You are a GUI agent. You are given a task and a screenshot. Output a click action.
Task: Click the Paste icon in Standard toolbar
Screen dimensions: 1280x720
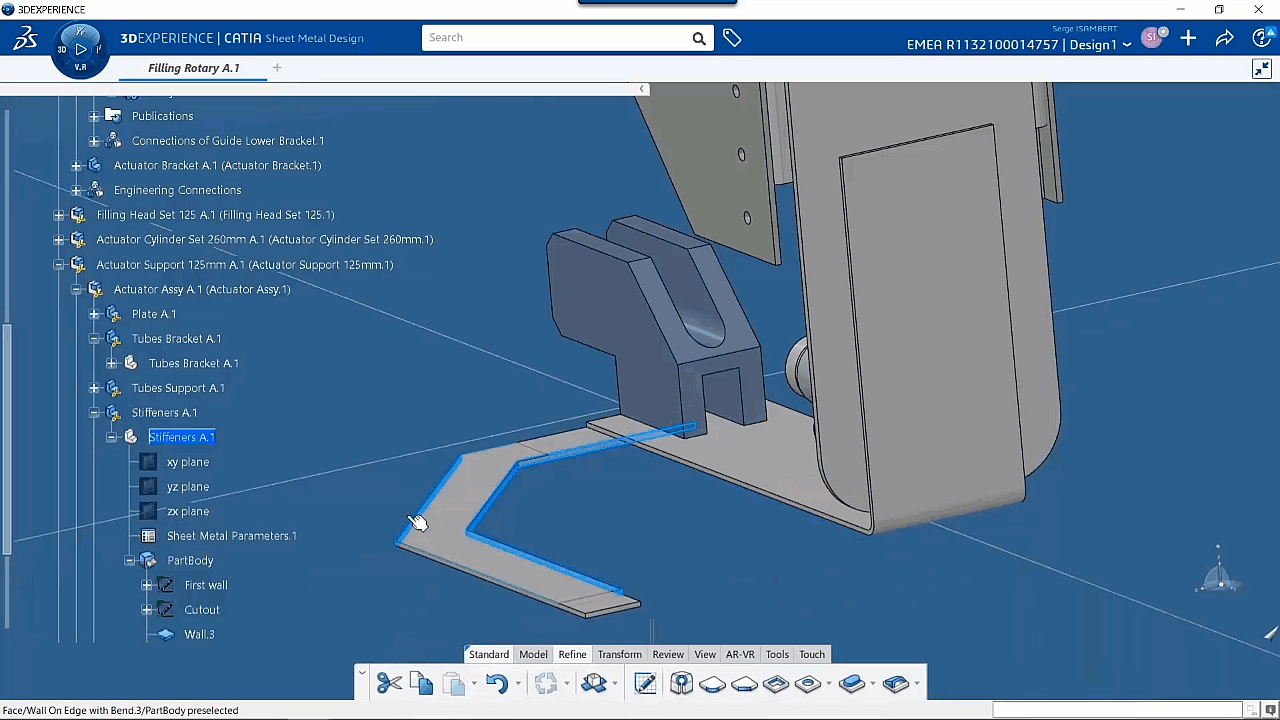453,683
